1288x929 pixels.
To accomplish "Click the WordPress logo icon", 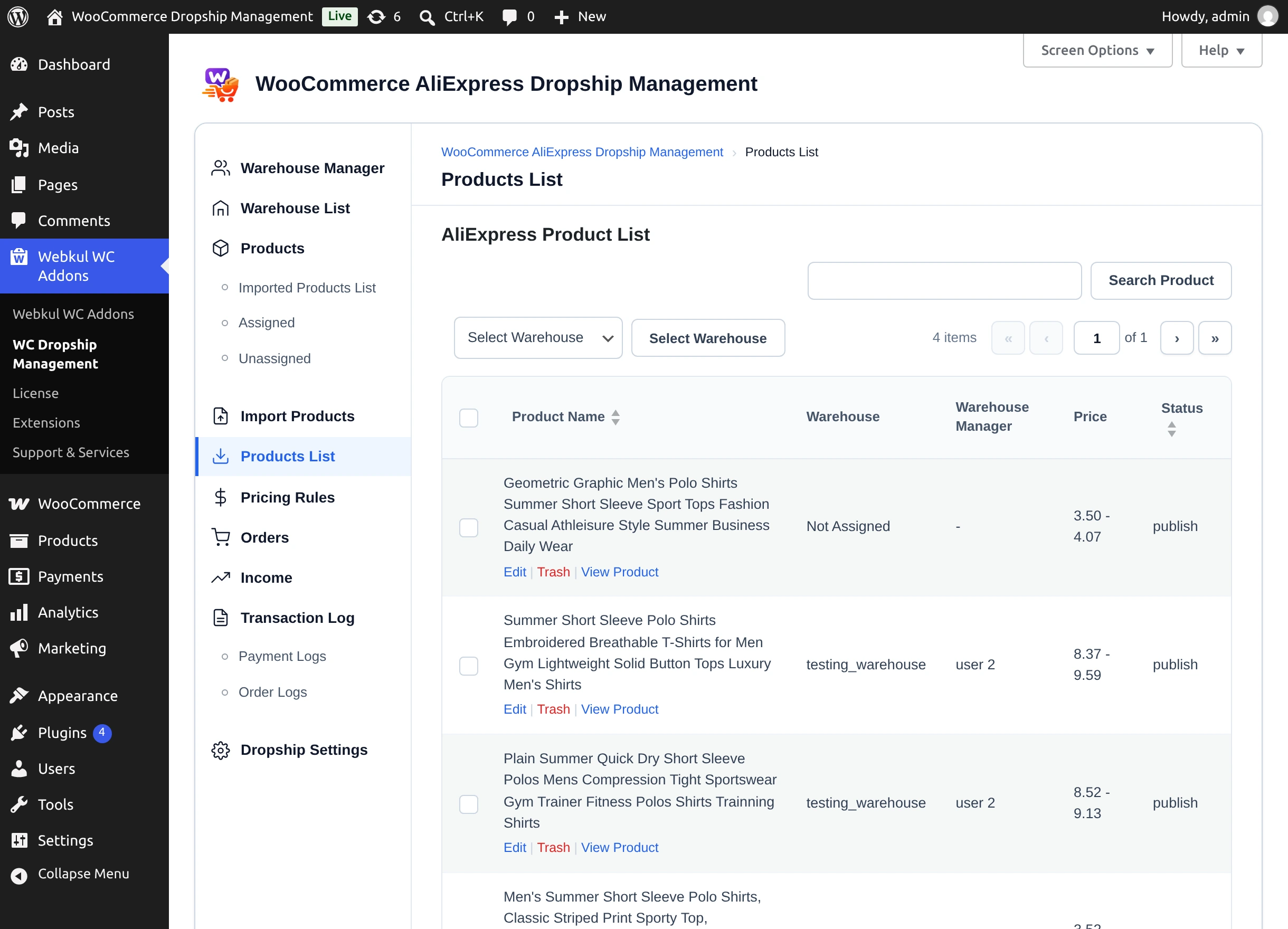I will coord(18,16).
